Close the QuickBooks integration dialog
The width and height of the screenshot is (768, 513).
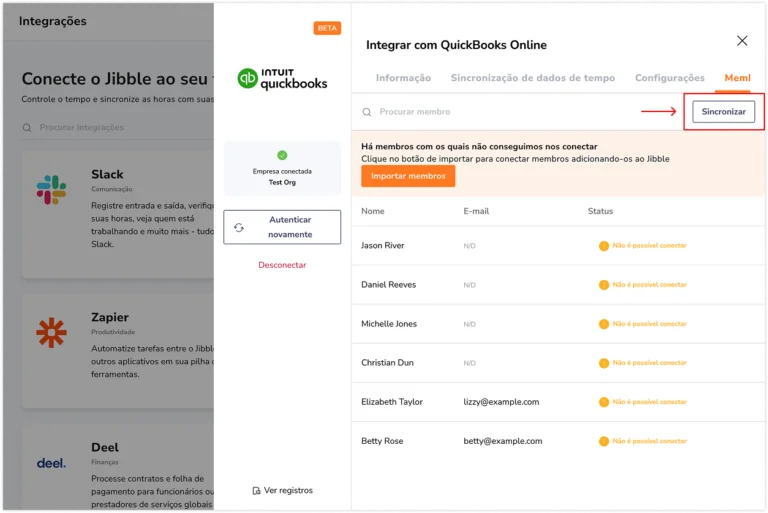pos(742,41)
